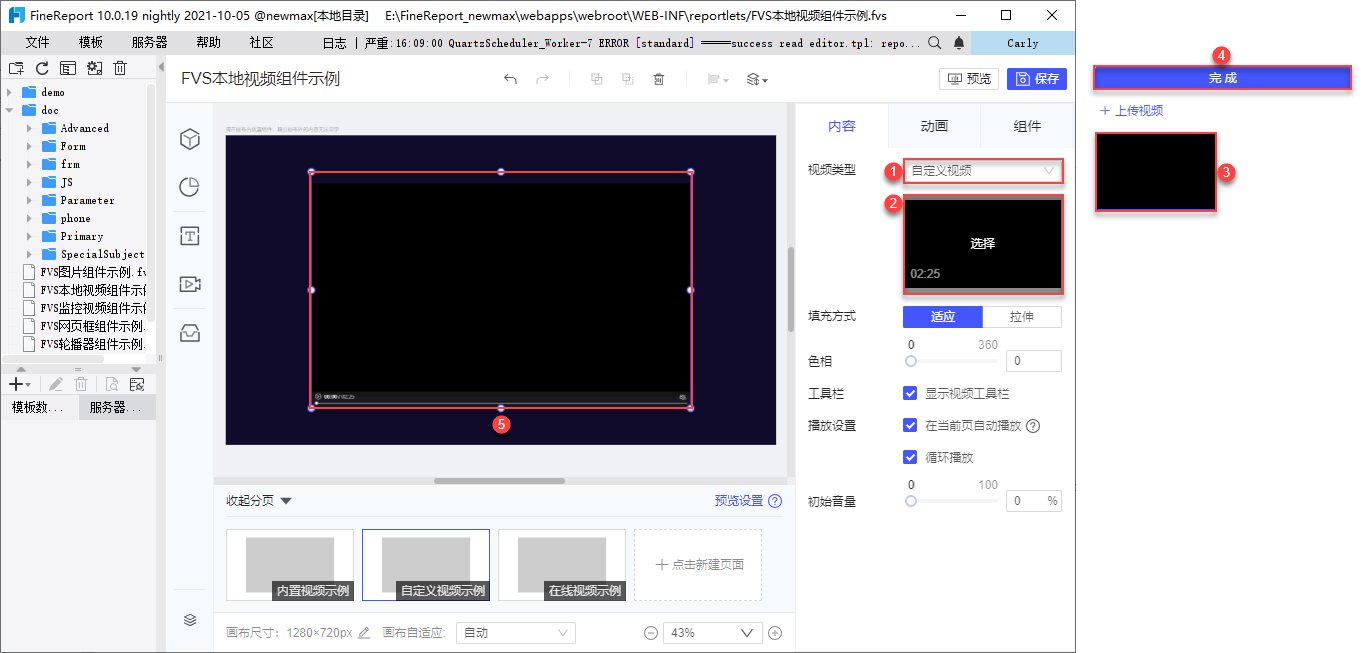Expand the demo folder in file tree
Viewport: 1363px width, 653px height.
click(x=11, y=92)
